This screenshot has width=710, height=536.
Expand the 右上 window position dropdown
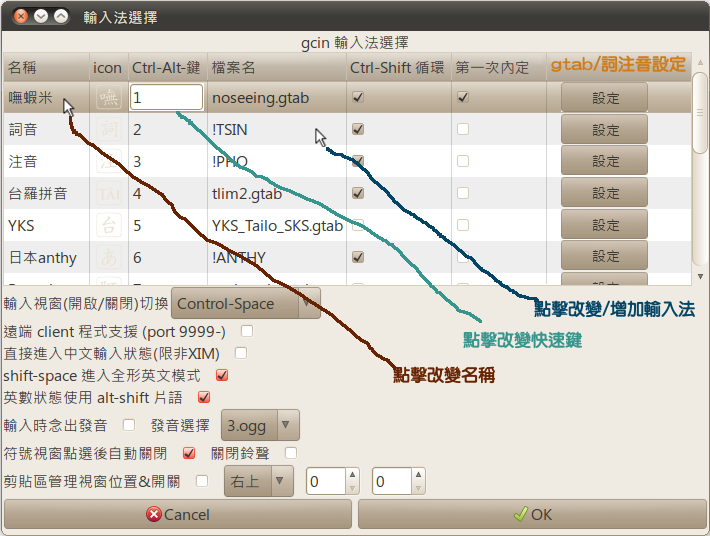click(x=259, y=481)
